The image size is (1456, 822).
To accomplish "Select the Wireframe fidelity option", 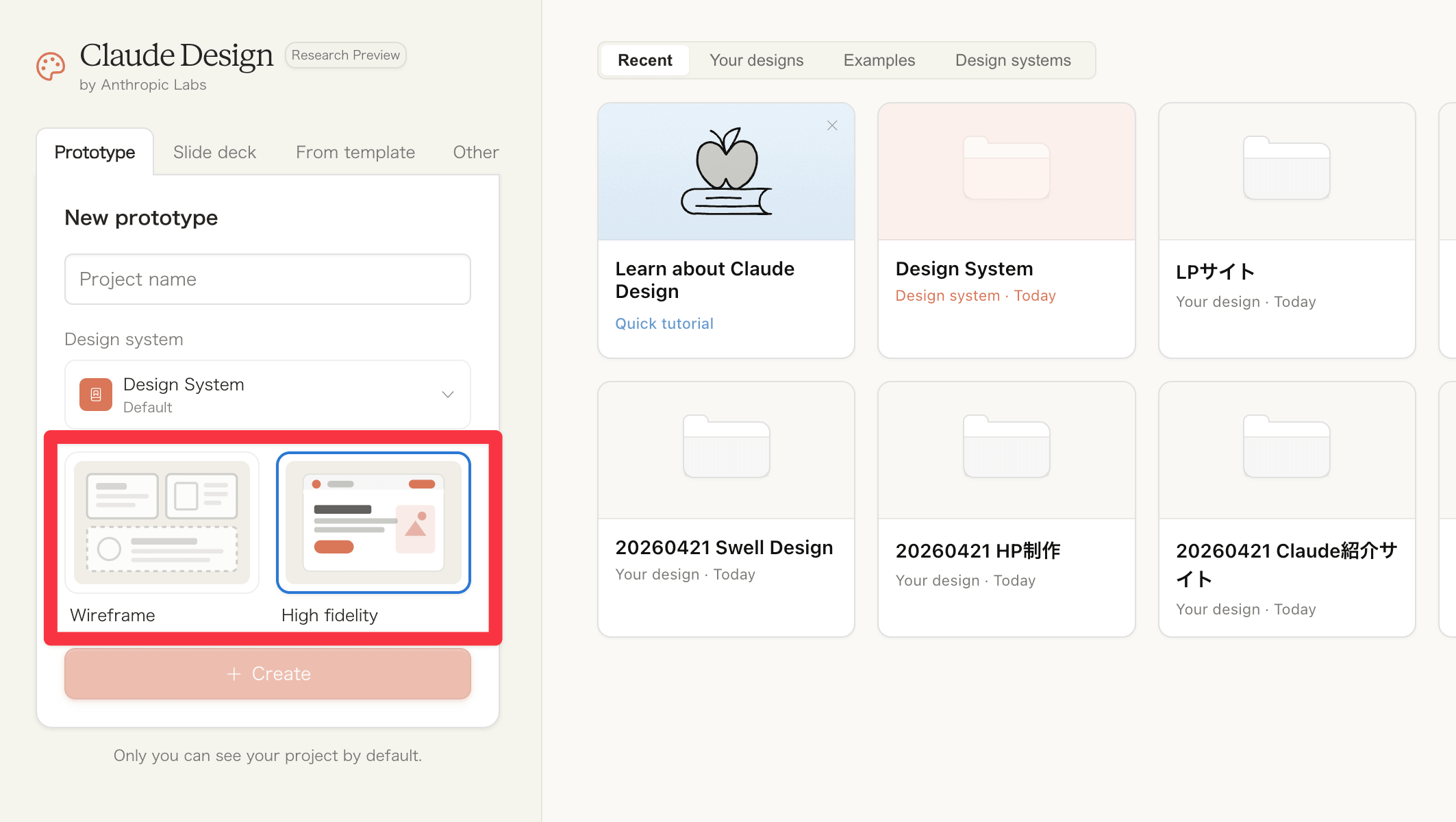I will (x=162, y=523).
